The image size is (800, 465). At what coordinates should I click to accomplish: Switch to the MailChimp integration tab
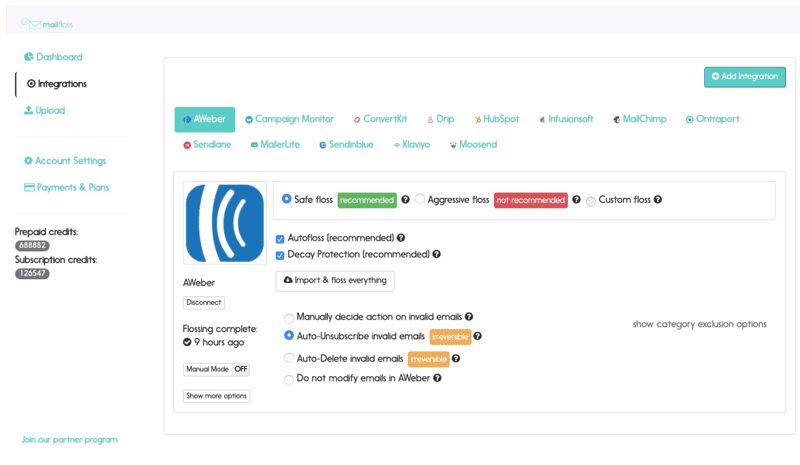point(639,119)
